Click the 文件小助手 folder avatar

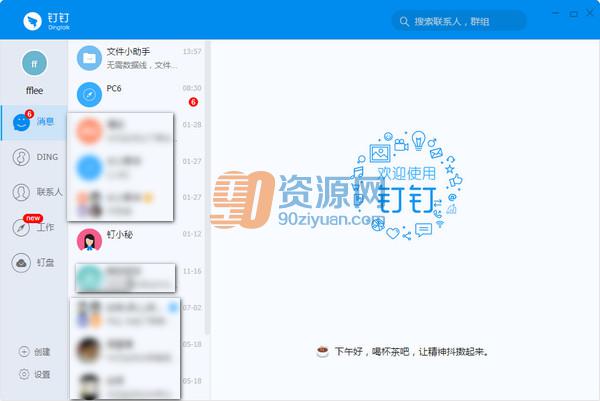coord(89,58)
